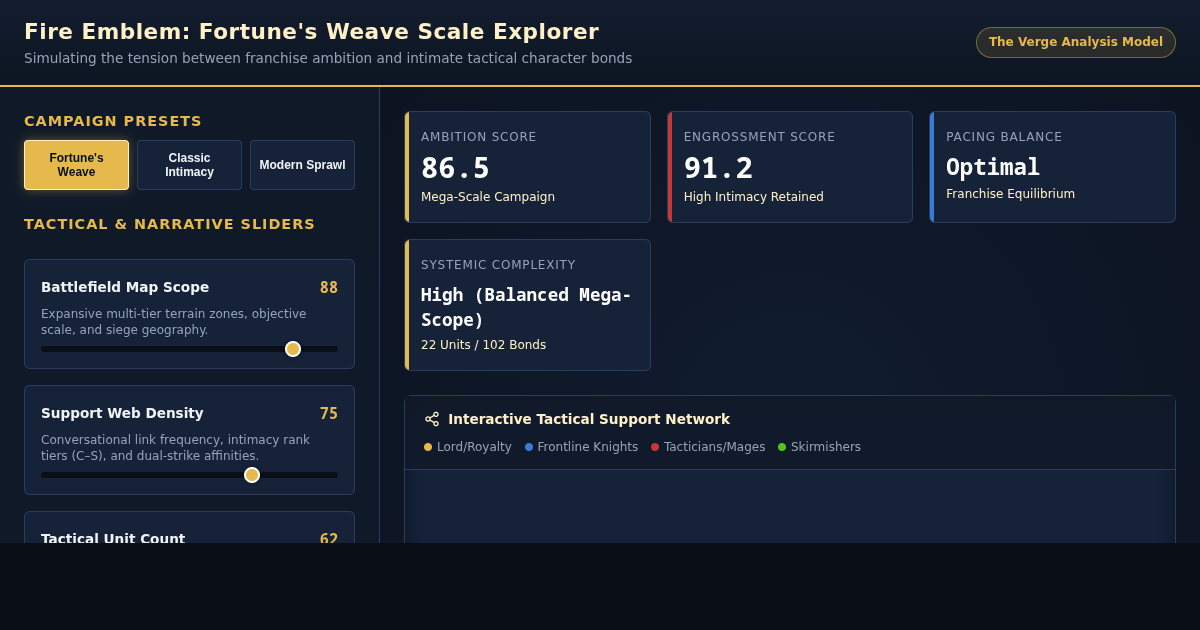The image size is (1200, 630).
Task: Open the Engrossment Score card
Action: click(x=790, y=167)
